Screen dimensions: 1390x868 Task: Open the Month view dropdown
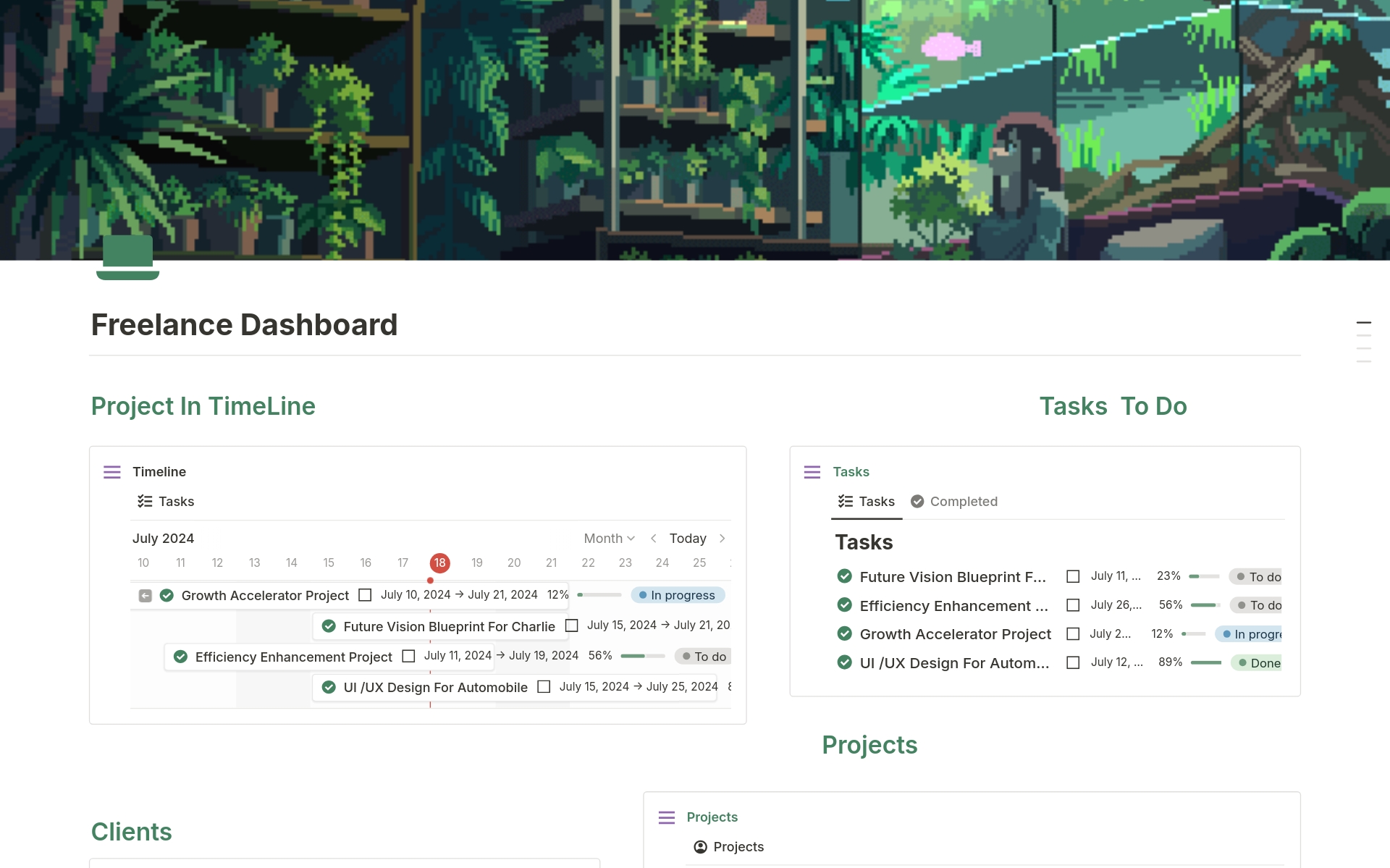coord(609,539)
